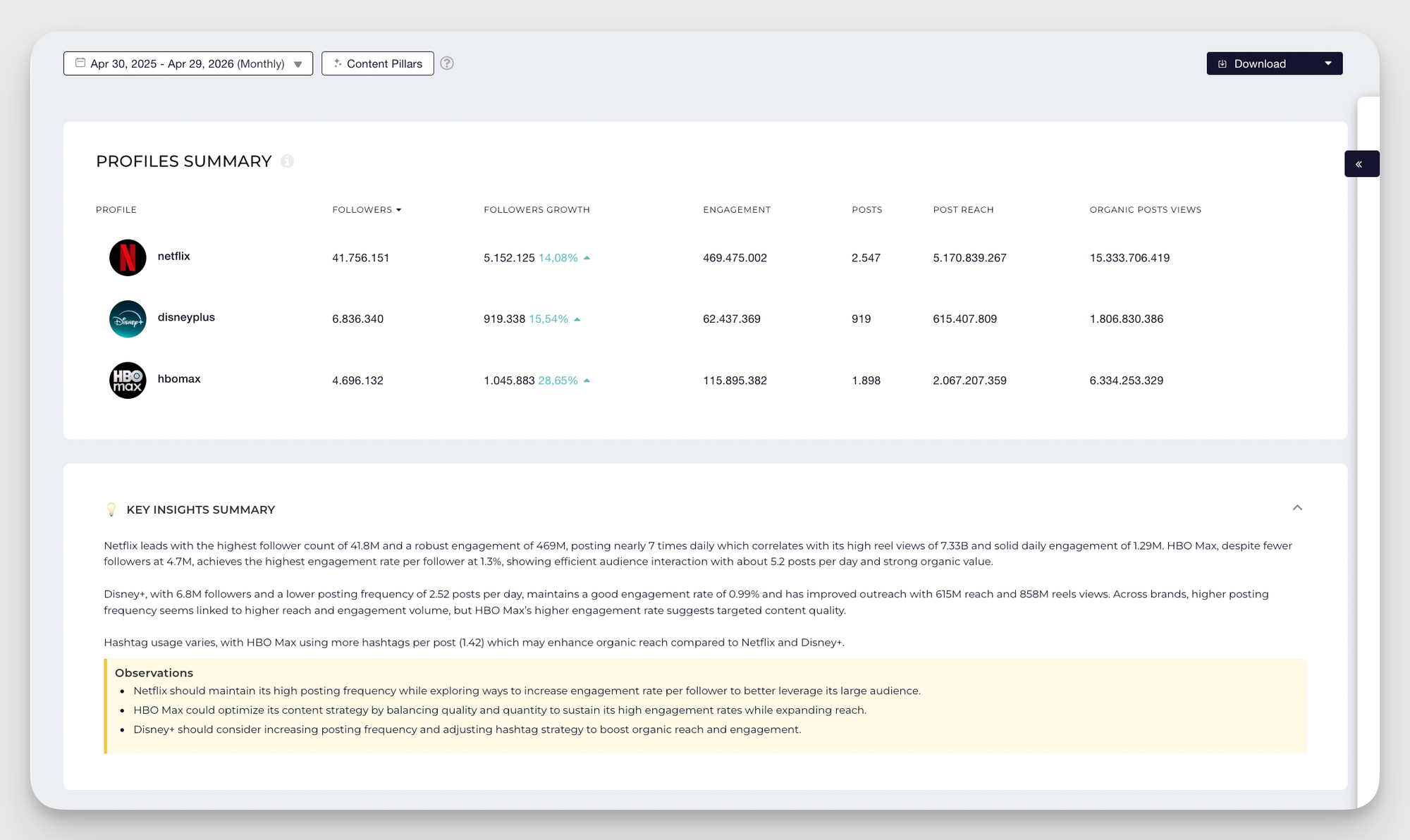Open the hbomax profile name
Viewport: 1410px width, 840px height.
179,379
